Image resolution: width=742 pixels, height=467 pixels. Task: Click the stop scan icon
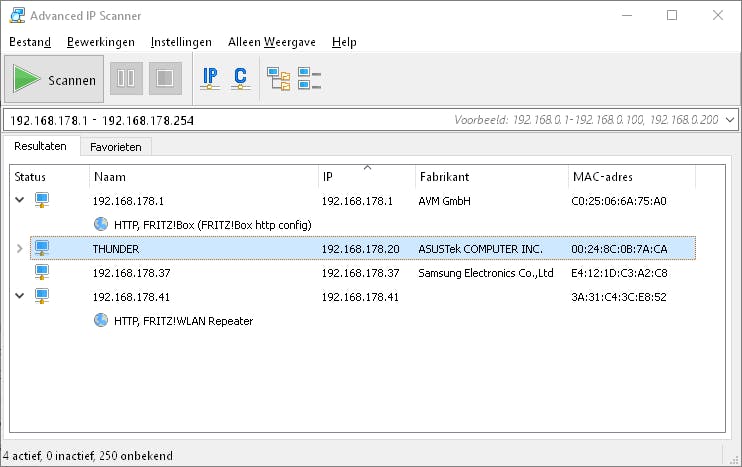pos(165,79)
